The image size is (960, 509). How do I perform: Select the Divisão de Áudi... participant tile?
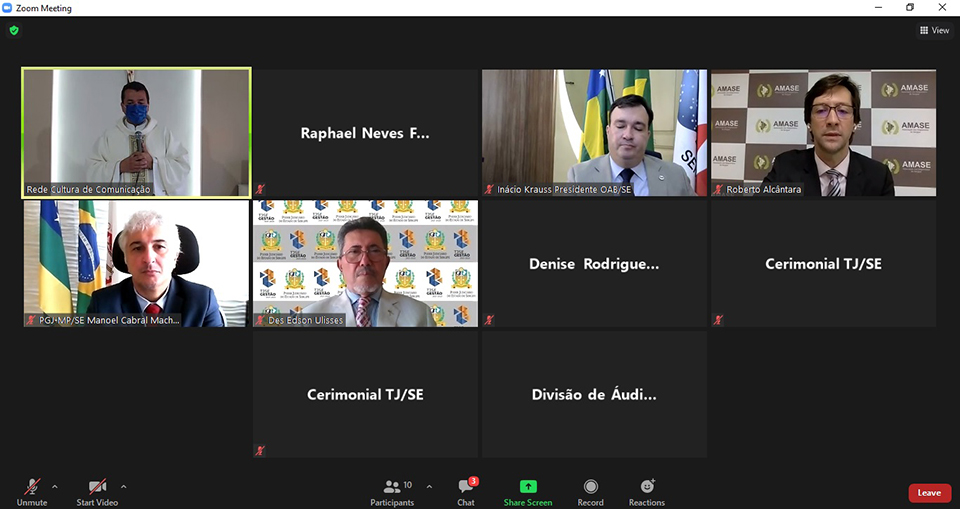(594, 394)
